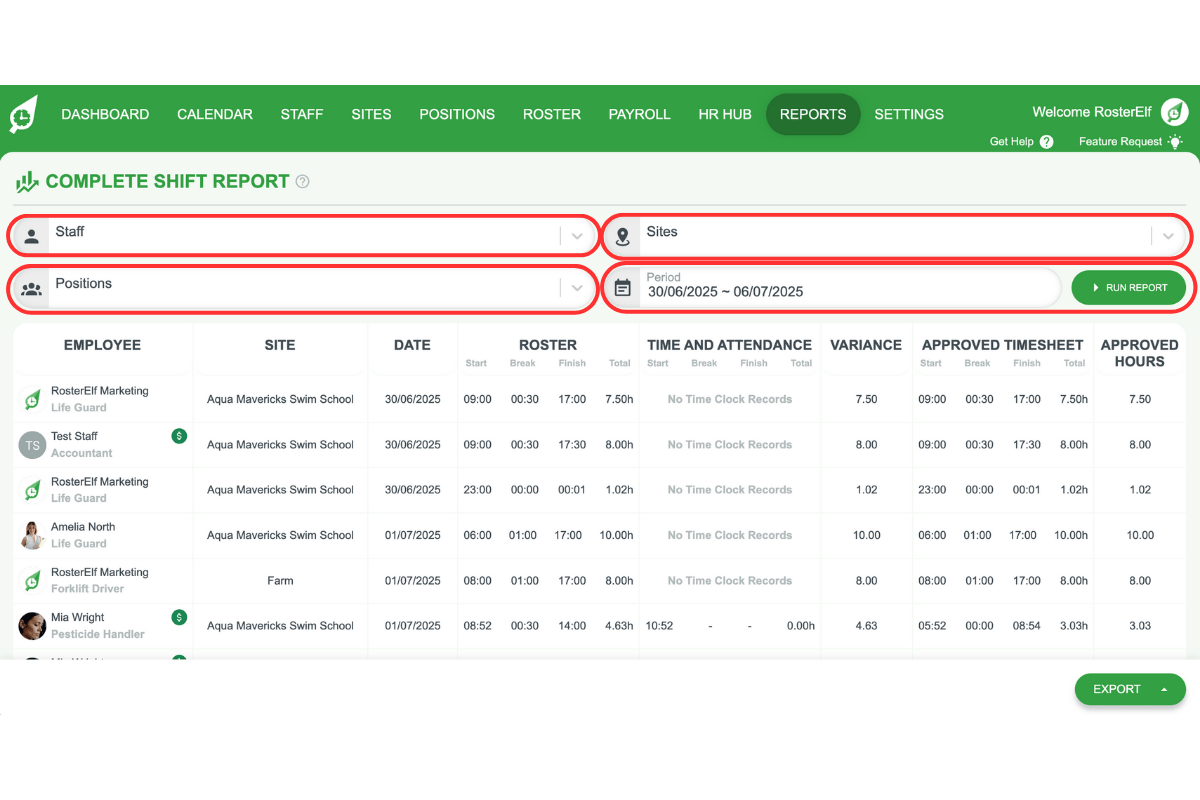Open the RosterElf profile avatar top right
This screenshot has height=800, width=1200.
[1175, 112]
